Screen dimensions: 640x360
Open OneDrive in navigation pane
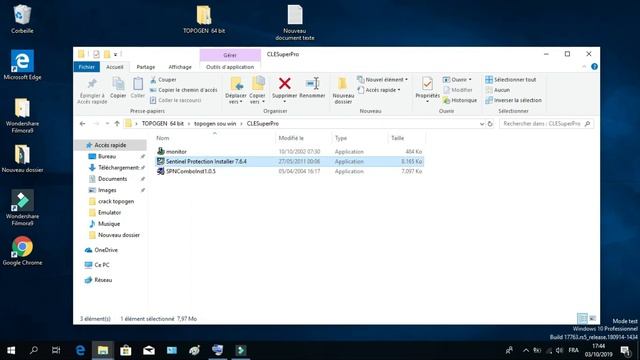point(106,250)
